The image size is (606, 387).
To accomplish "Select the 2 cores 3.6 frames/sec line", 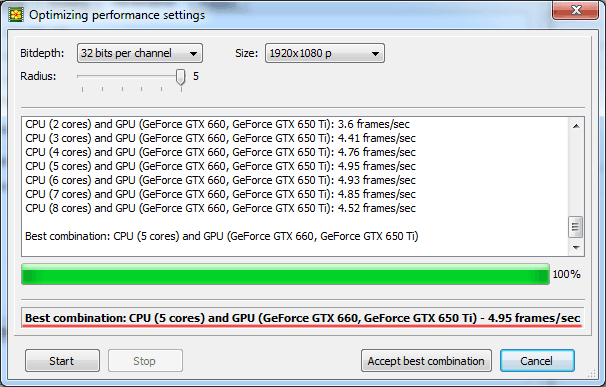I will point(217,124).
